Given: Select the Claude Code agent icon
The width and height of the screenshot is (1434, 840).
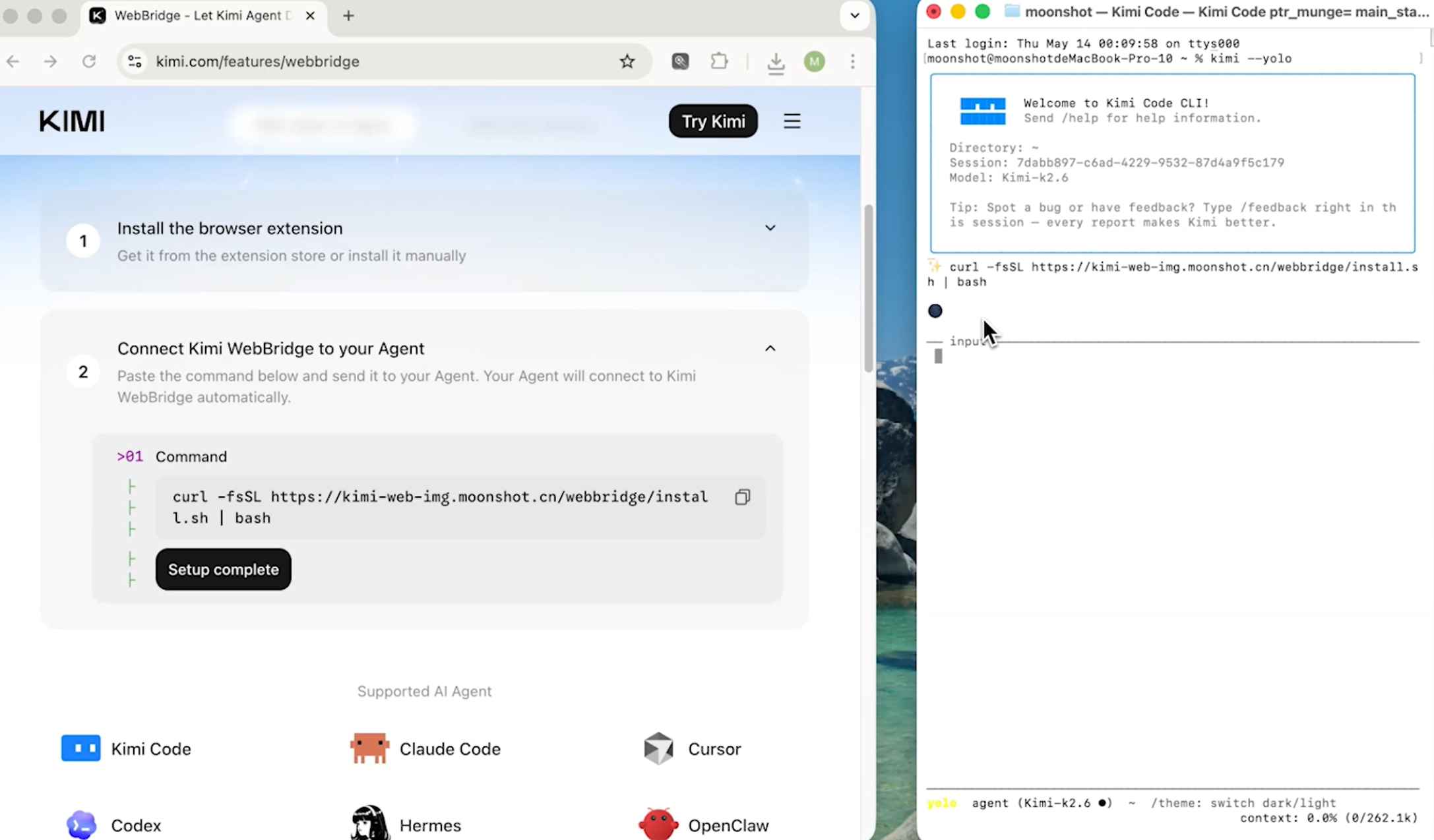Looking at the screenshot, I should pyautogui.click(x=369, y=748).
